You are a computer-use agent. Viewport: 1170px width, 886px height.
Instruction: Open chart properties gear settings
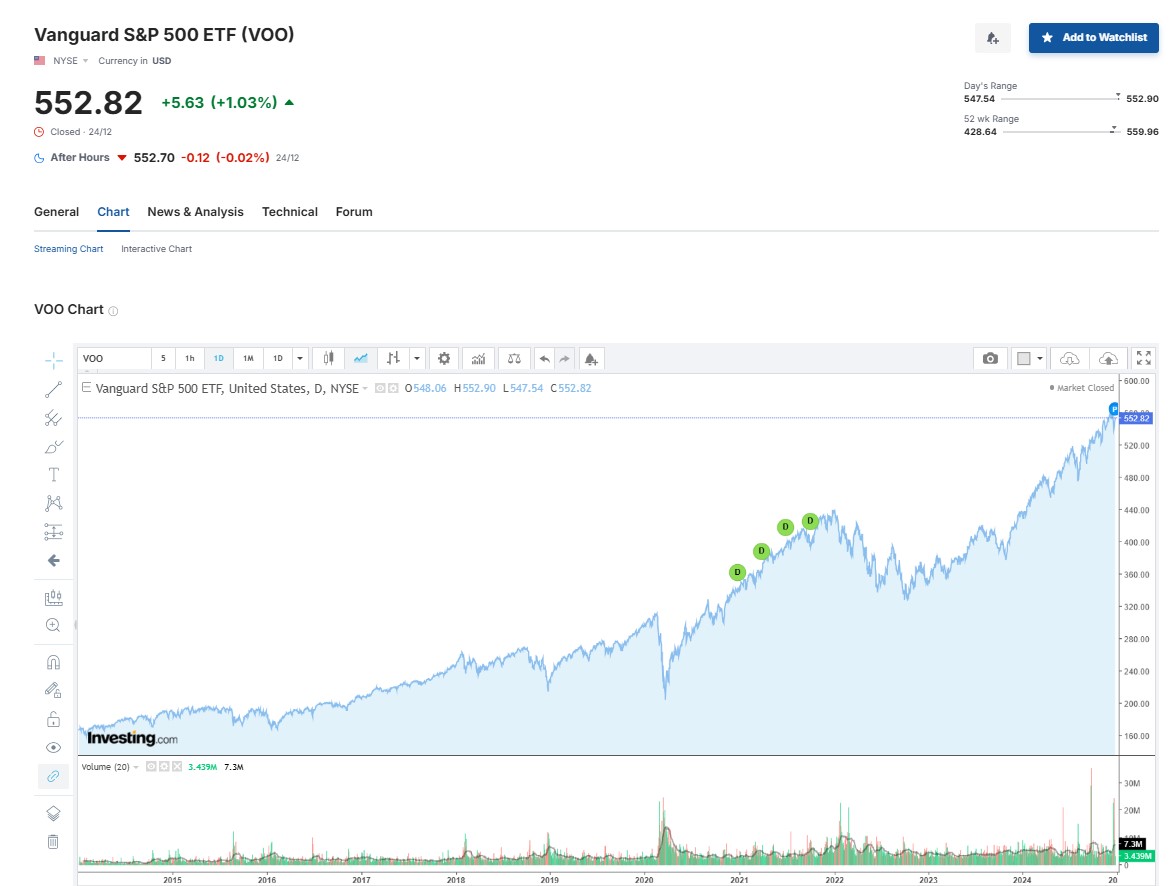tap(444, 358)
